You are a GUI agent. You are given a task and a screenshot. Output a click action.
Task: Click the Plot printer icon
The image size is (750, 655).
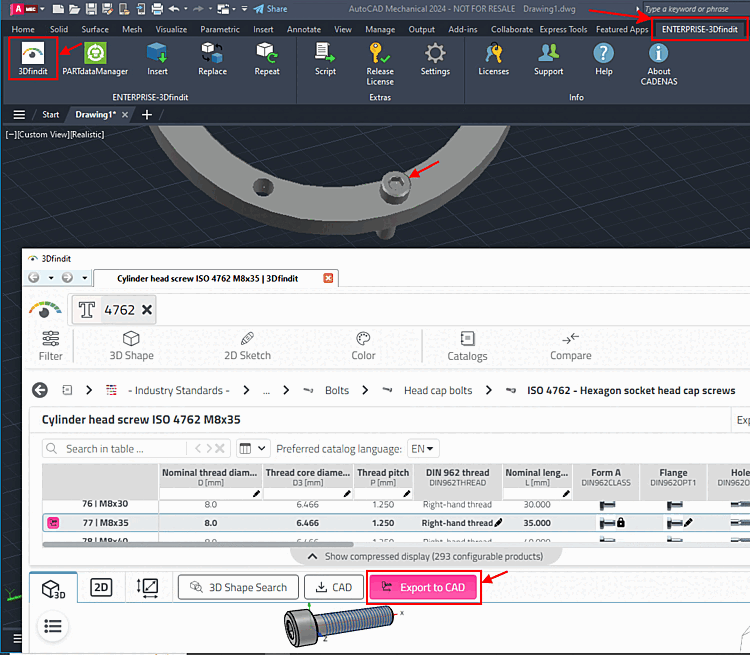pyautogui.click(x=157, y=9)
